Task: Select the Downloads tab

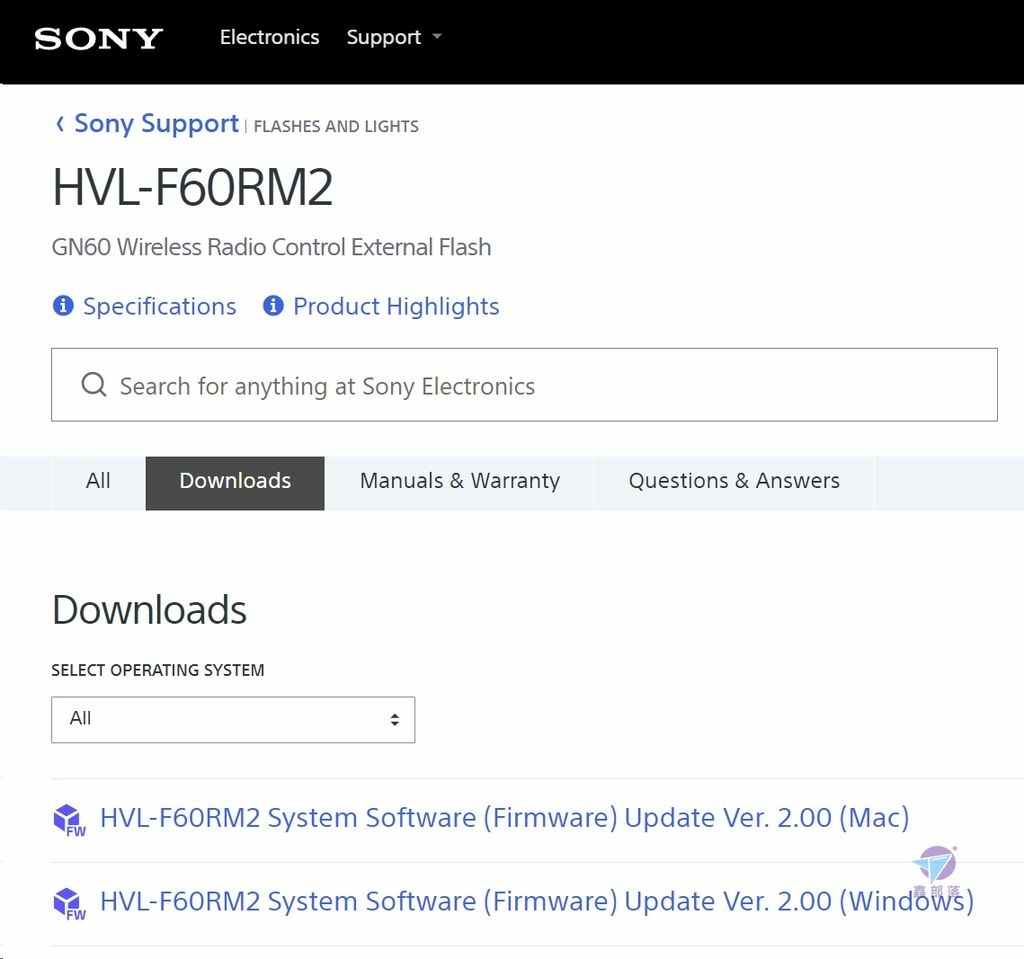Action: 235,483
